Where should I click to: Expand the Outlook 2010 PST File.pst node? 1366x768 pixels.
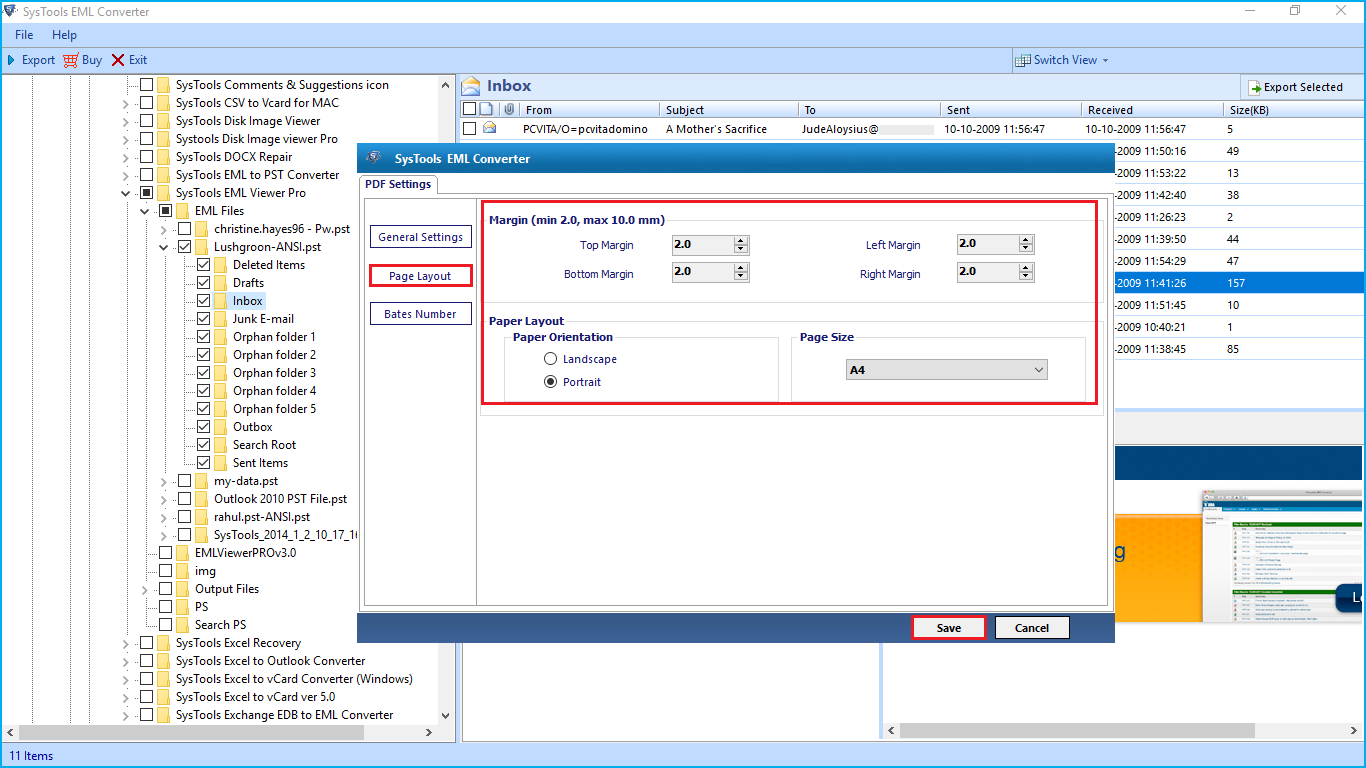pyautogui.click(x=164, y=498)
